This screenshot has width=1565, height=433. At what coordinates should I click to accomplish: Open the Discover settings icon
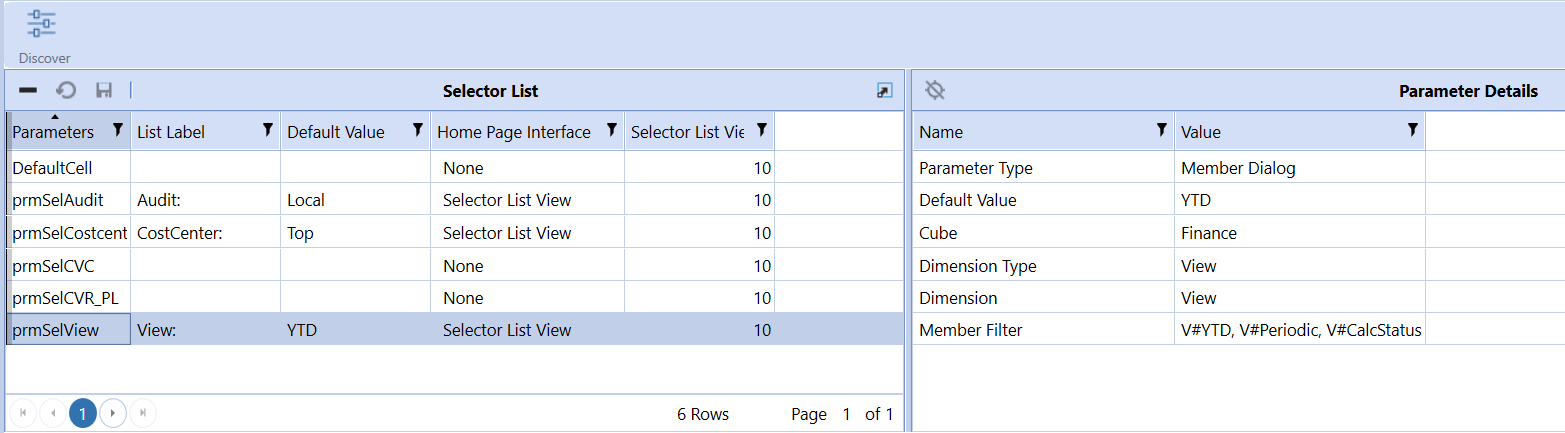coord(42,24)
